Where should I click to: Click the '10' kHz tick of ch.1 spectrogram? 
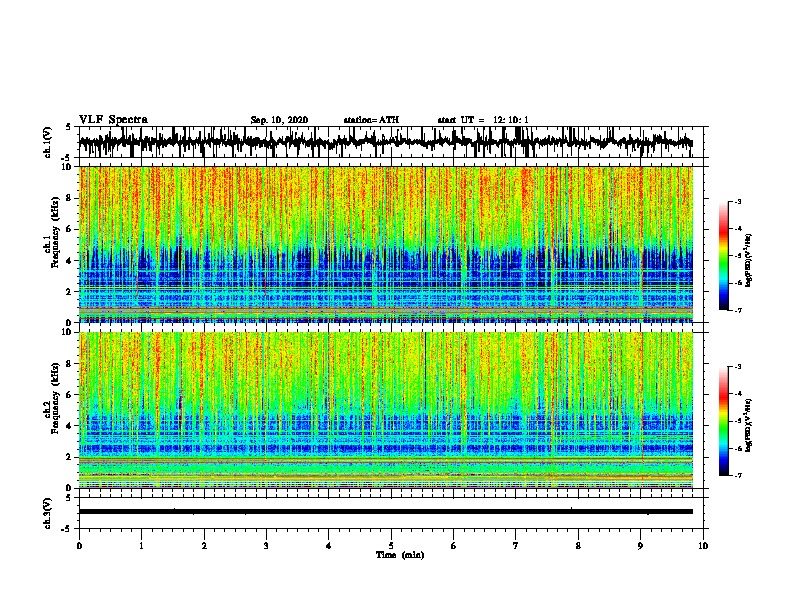coord(68,167)
